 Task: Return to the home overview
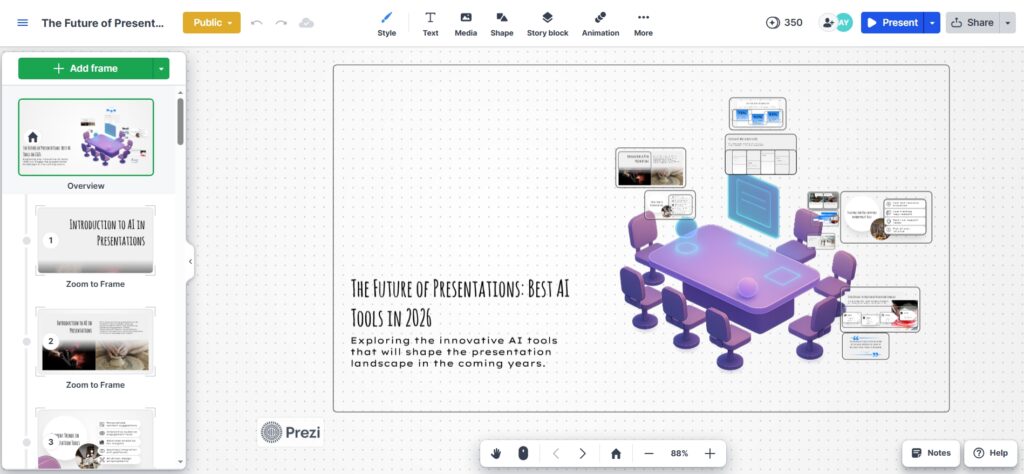616,453
